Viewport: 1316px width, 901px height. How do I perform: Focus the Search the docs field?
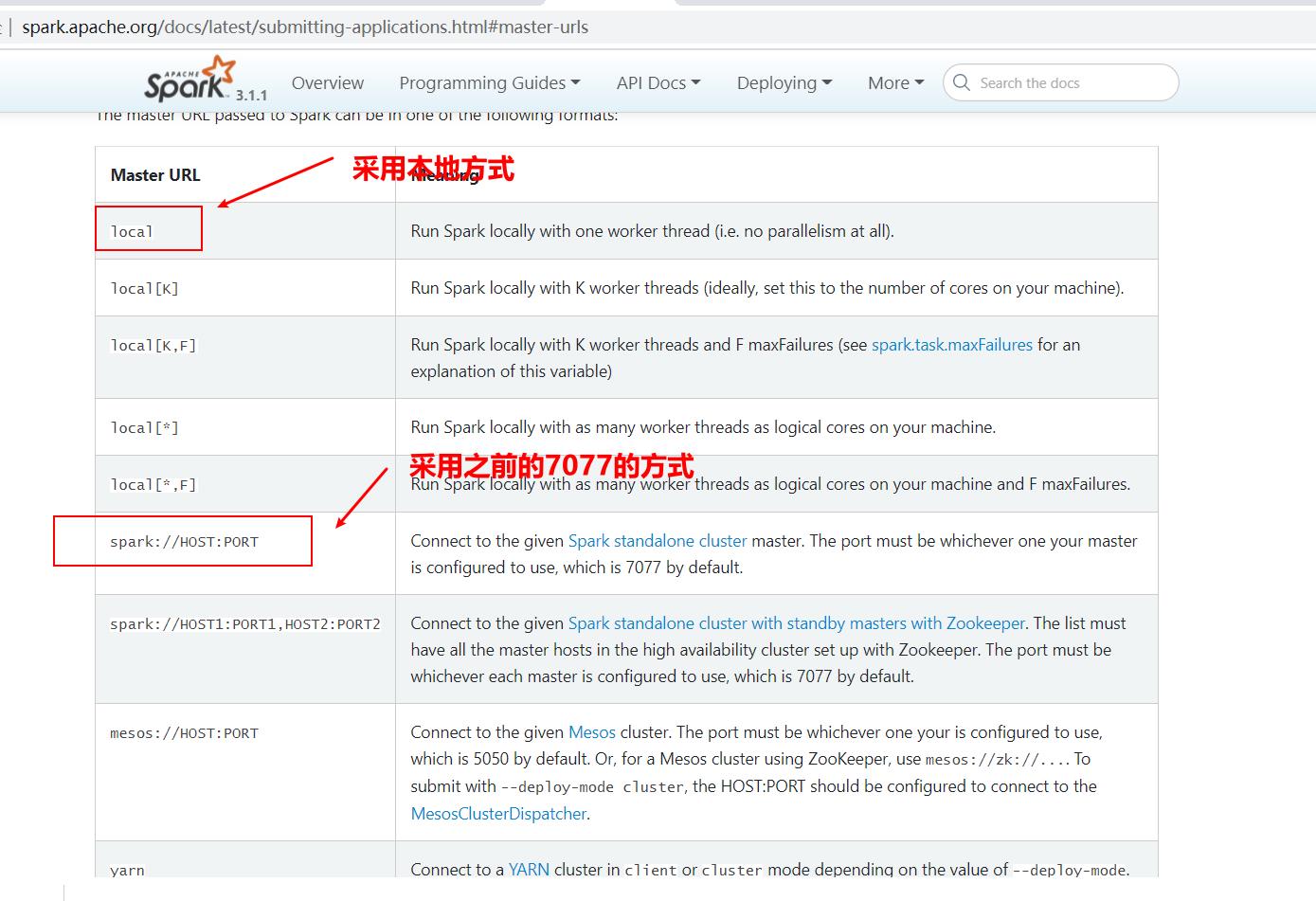1061,82
